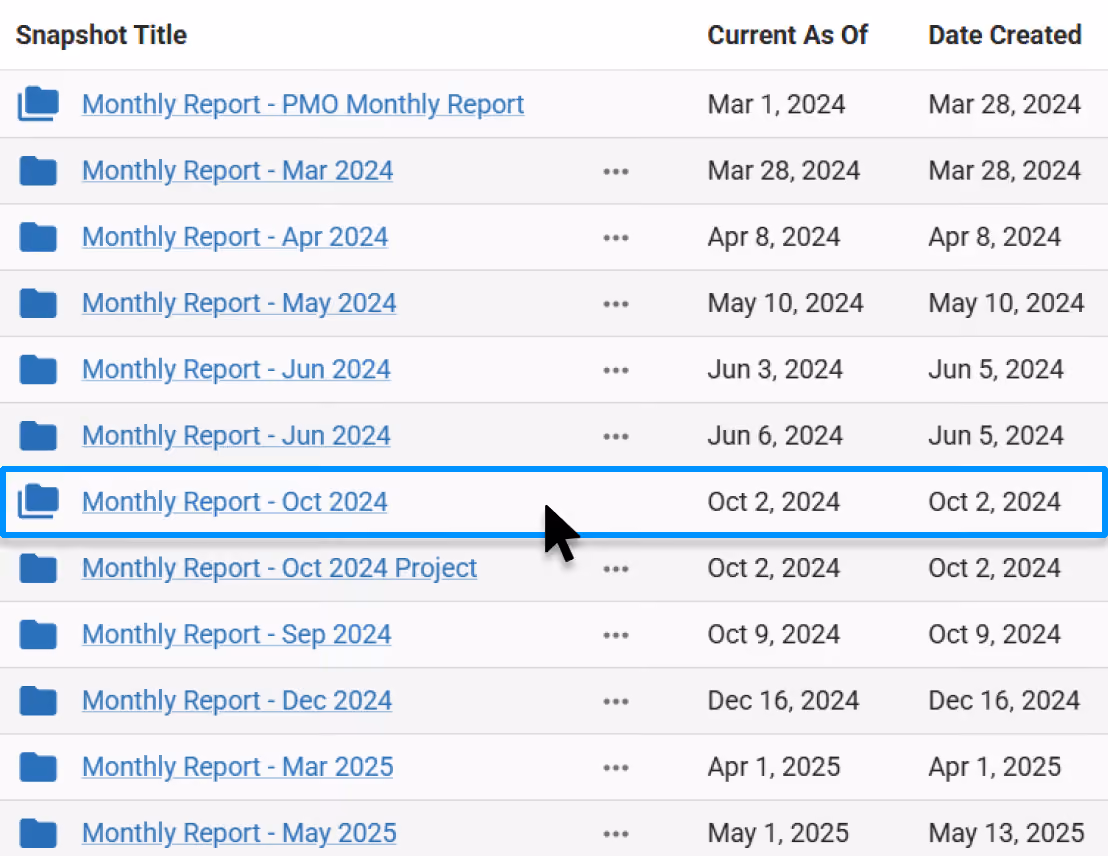The width and height of the screenshot is (1108, 856).
Task: Click the folder icon in the Jun 6, 2024 row
Action: coord(38,435)
